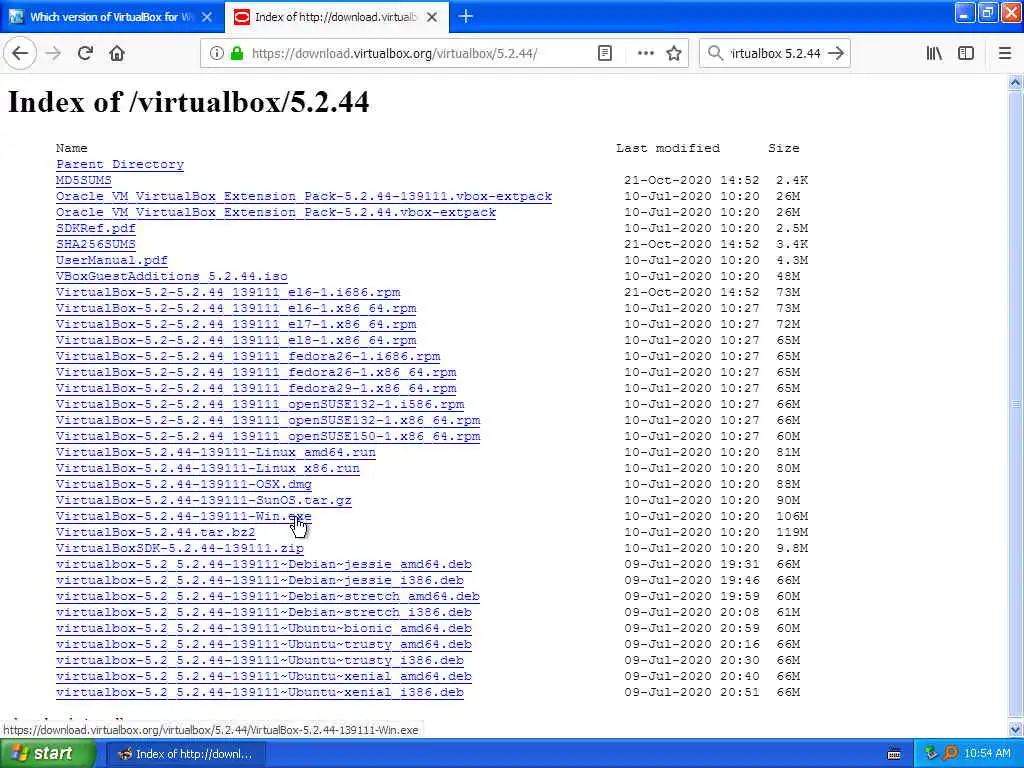Click the forward navigation arrow
Image resolution: width=1024 pixels, height=768 pixels.
coord(54,53)
